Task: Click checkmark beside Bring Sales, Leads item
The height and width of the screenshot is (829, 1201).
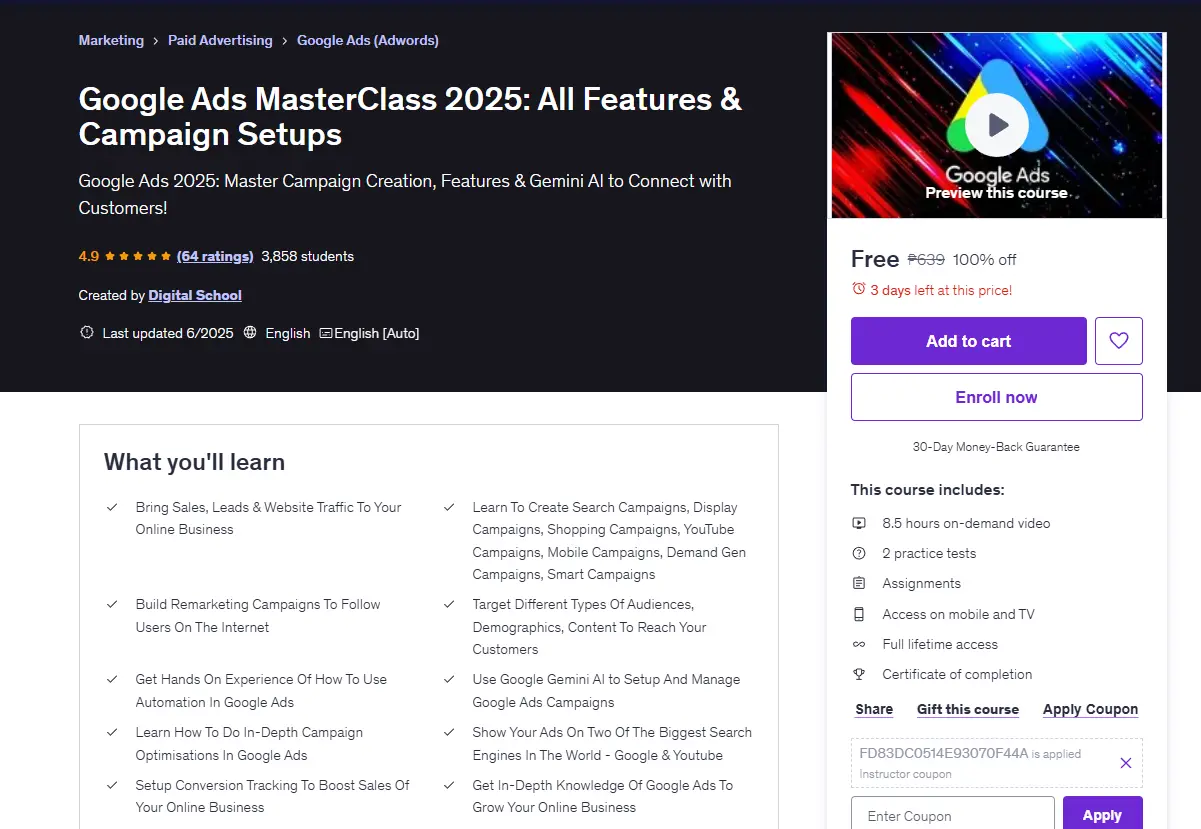Action: [x=113, y=507]
